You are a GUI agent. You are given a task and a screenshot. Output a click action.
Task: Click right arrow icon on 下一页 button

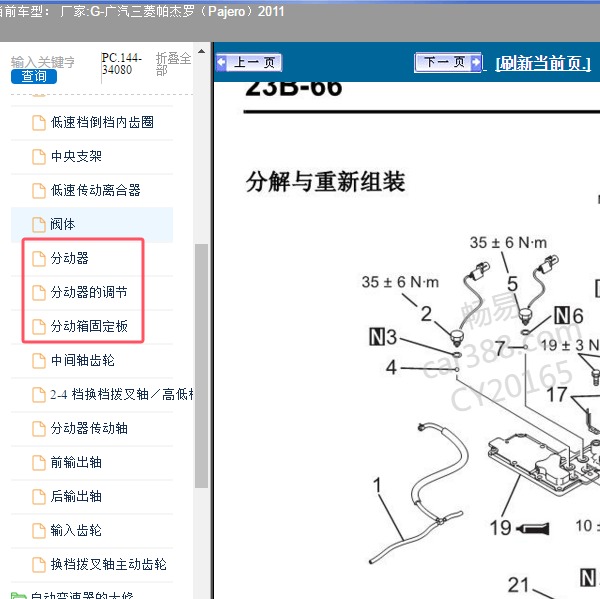point(476,62)
